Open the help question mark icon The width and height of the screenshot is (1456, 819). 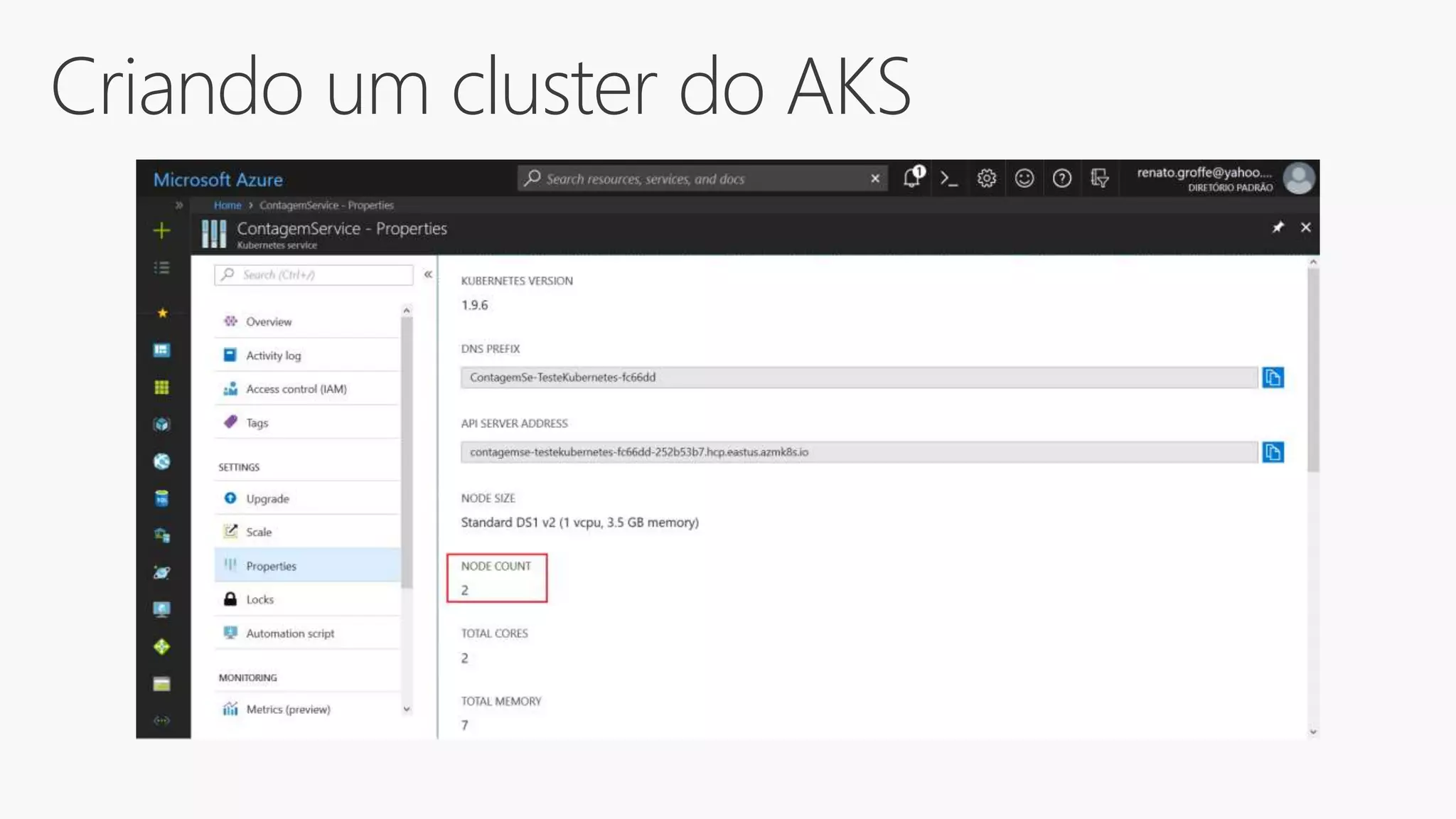1061,178
